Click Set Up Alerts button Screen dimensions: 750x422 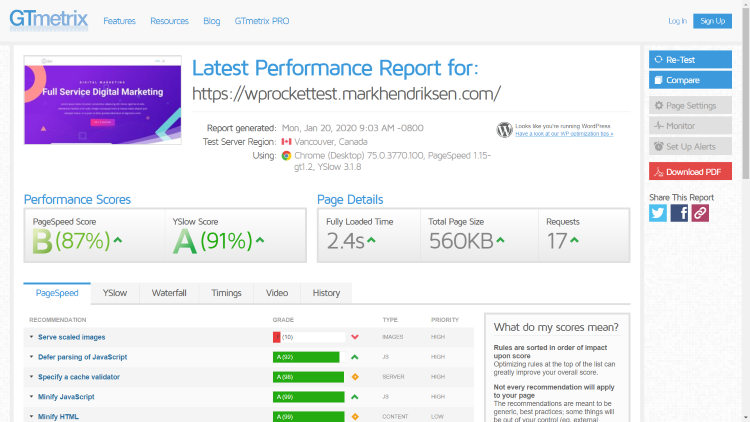[x=690, y=146]
